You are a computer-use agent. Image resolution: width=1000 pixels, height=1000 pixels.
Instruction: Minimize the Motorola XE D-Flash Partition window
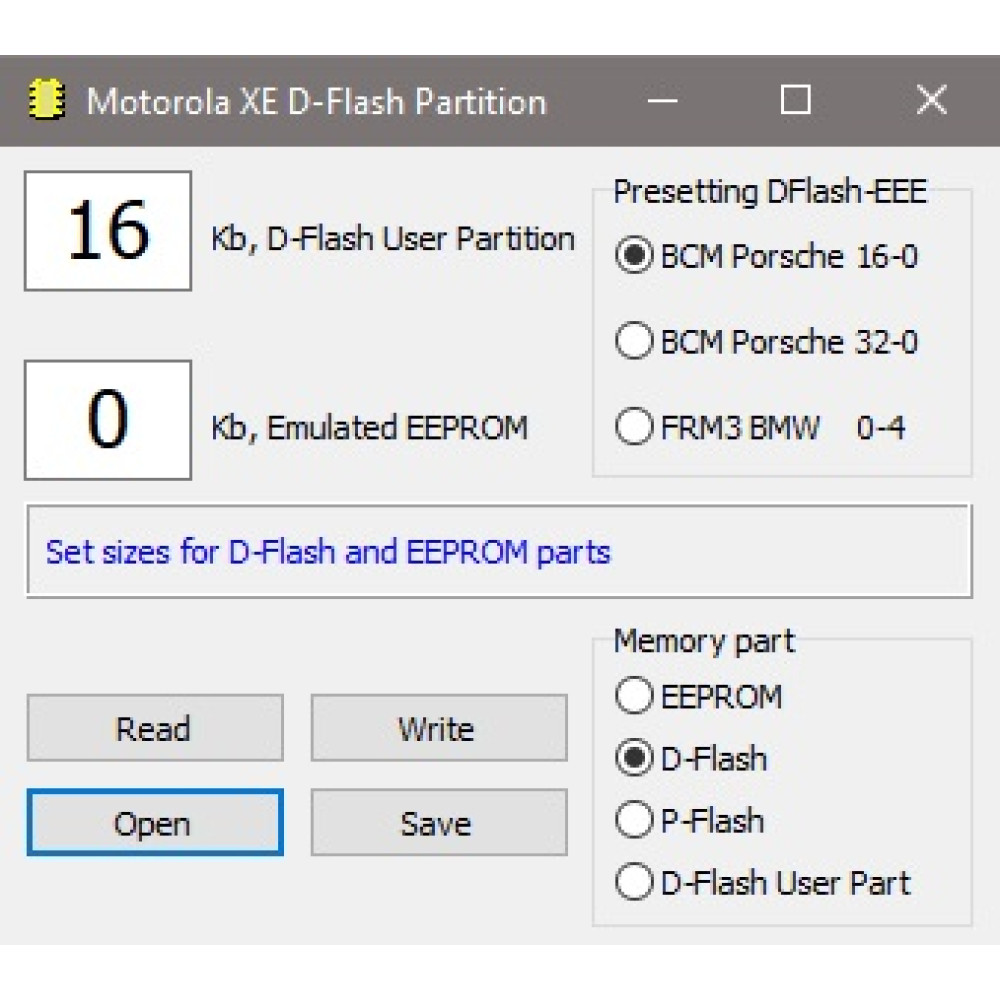[x=662, y=100]
